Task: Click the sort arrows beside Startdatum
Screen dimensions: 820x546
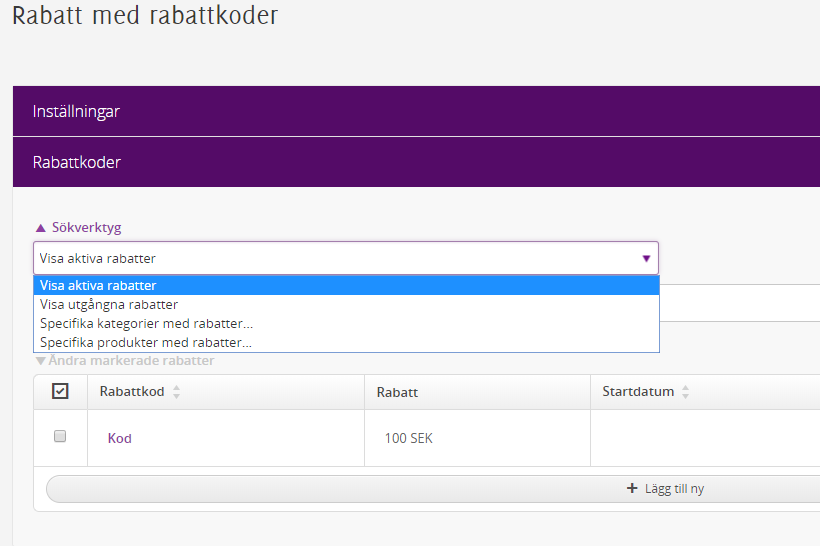Action: (x=685, y=392)
